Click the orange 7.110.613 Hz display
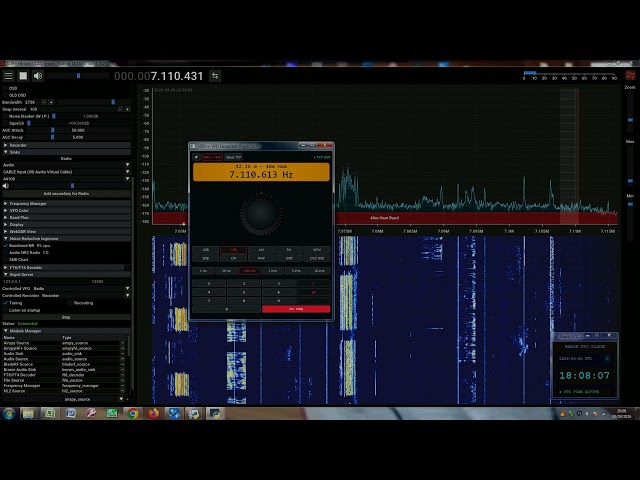 click(x=261, y=172)
